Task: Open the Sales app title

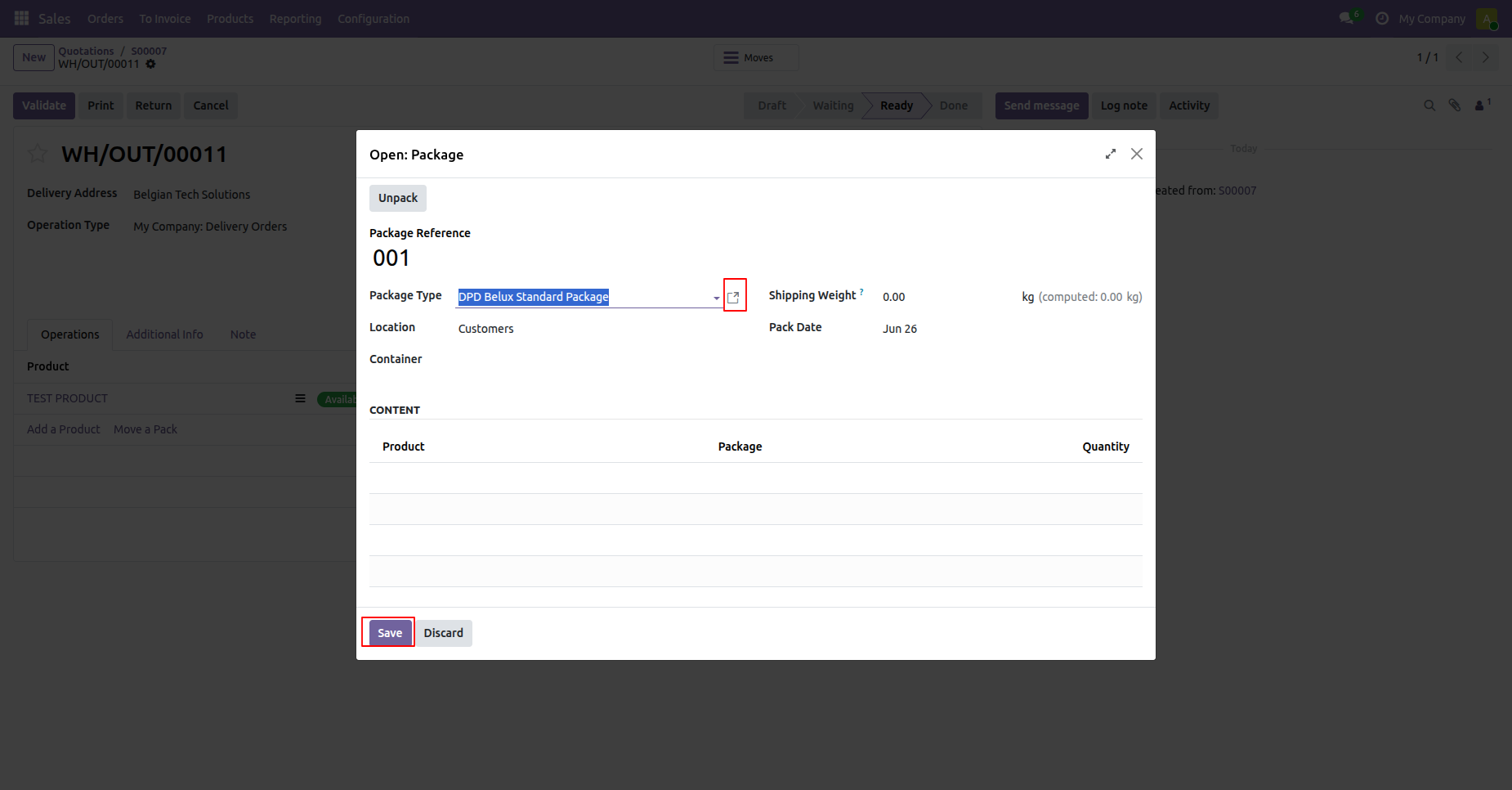Action: 55,19
